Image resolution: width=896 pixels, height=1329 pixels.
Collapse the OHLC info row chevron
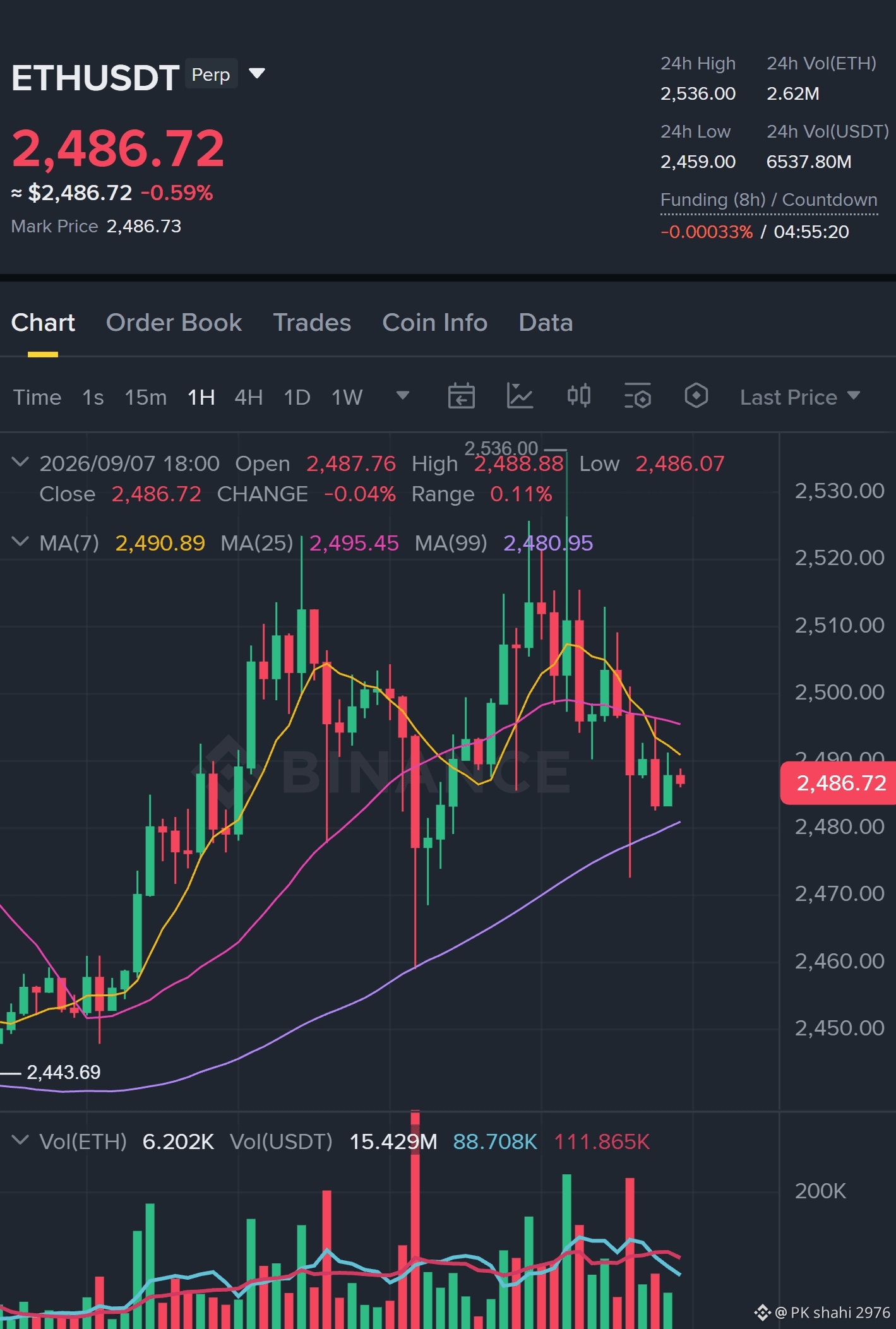[20, 462]
